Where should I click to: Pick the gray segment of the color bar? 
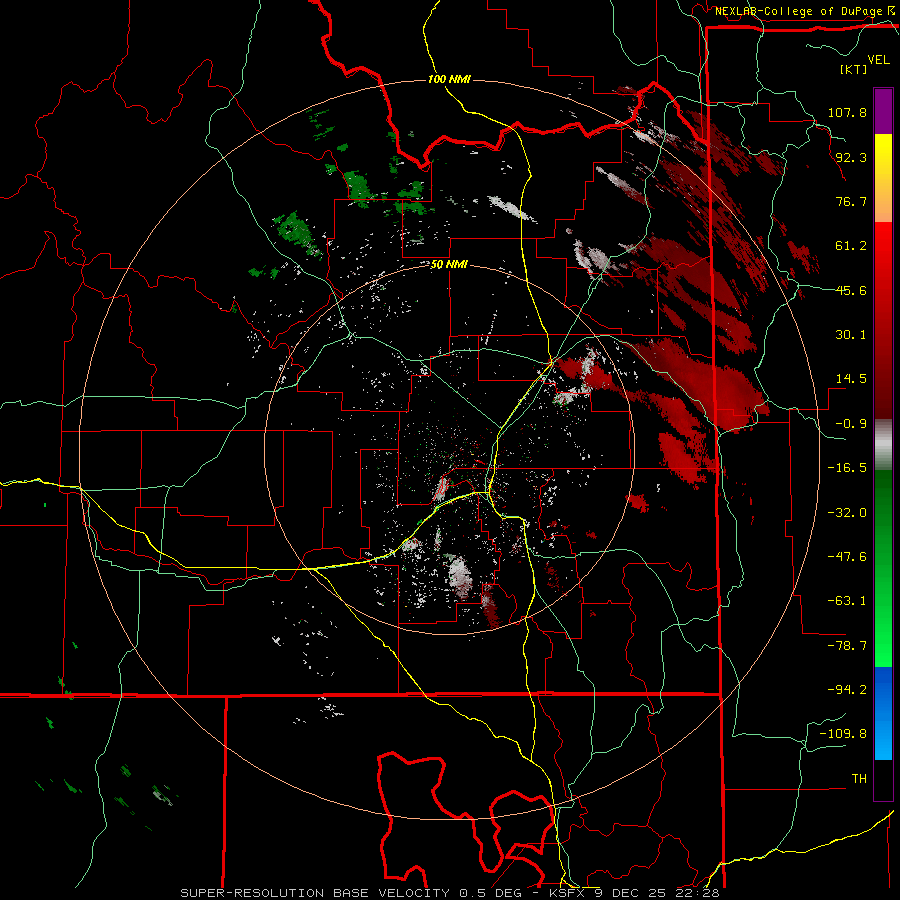883,445
